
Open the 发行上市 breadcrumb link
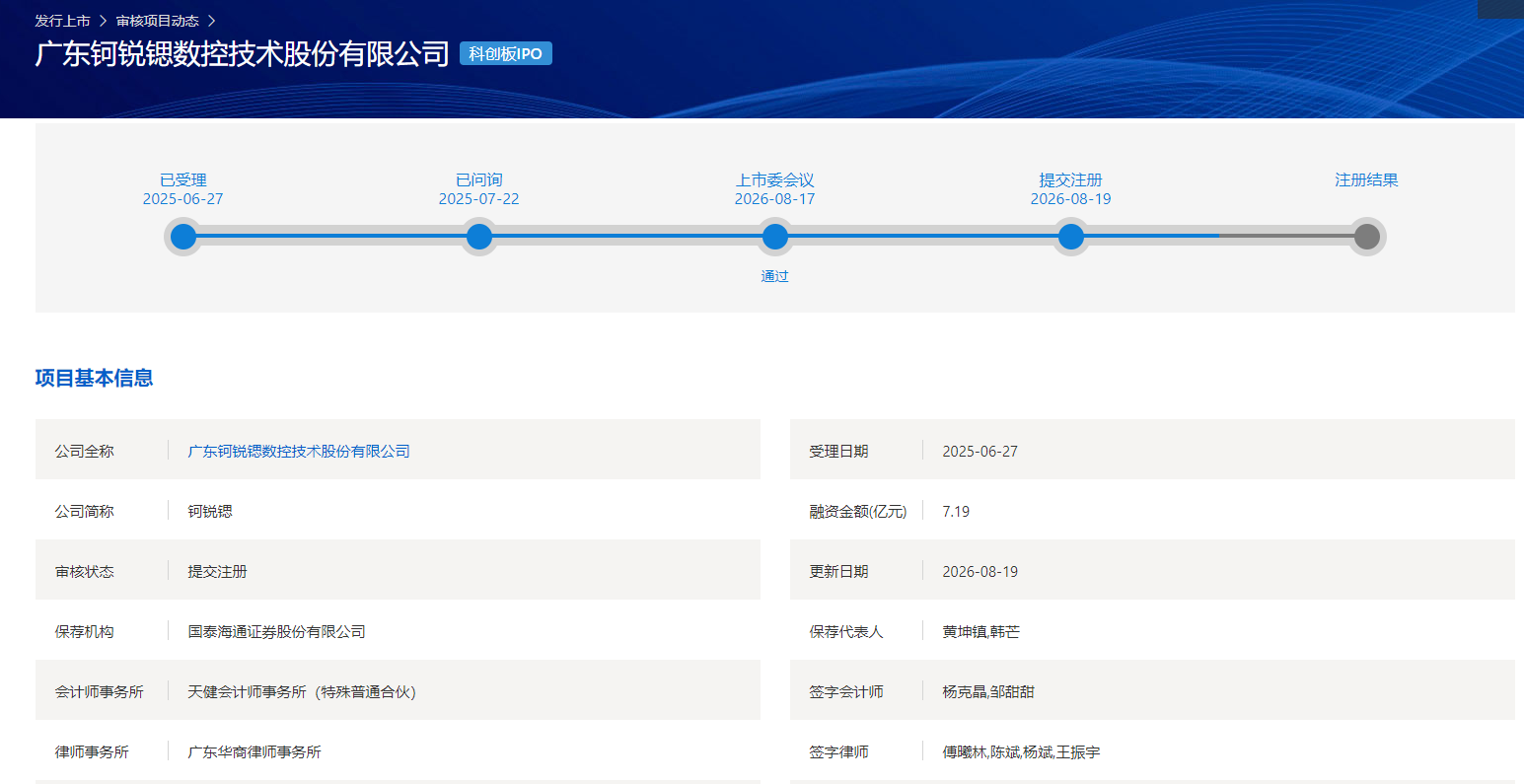(x=62, y=21)
